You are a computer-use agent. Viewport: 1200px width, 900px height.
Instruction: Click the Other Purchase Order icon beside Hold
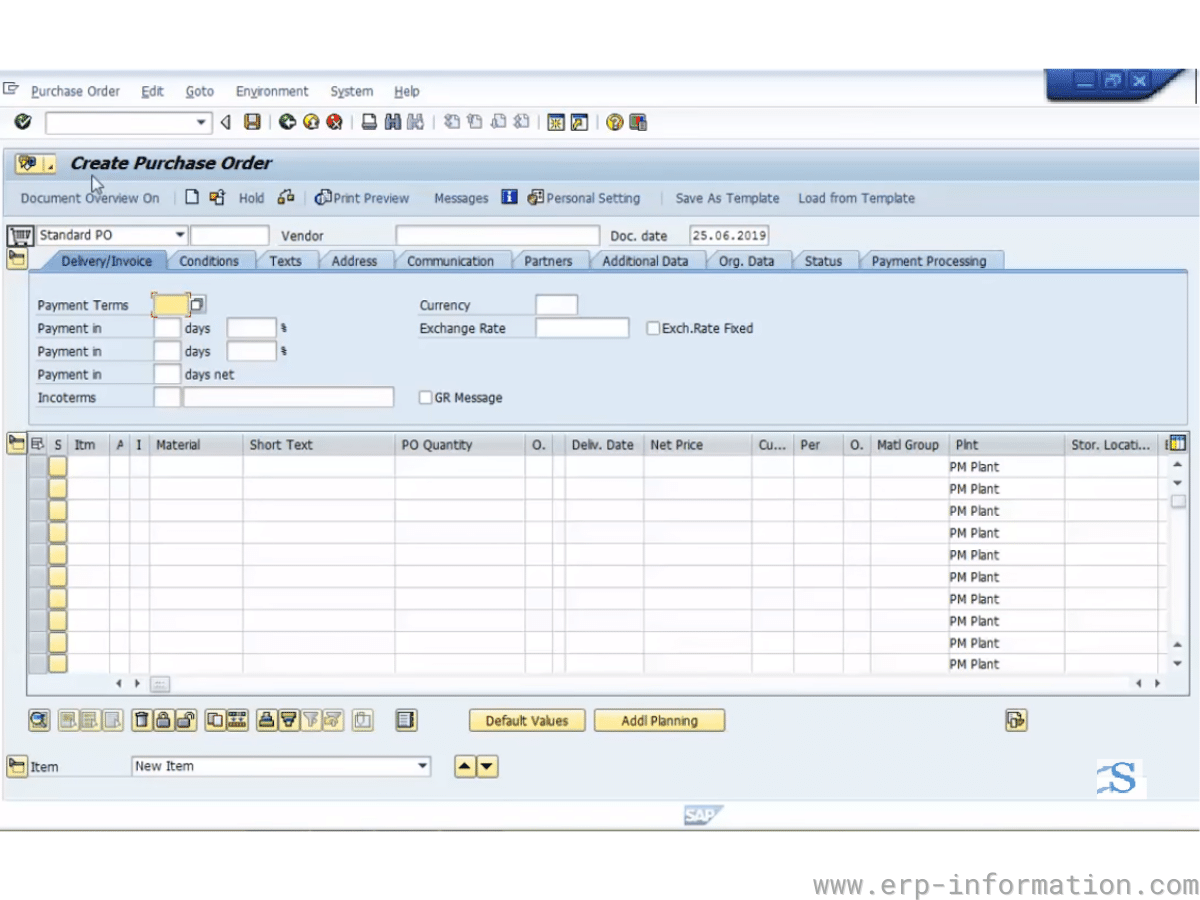[x=217, y=198]
